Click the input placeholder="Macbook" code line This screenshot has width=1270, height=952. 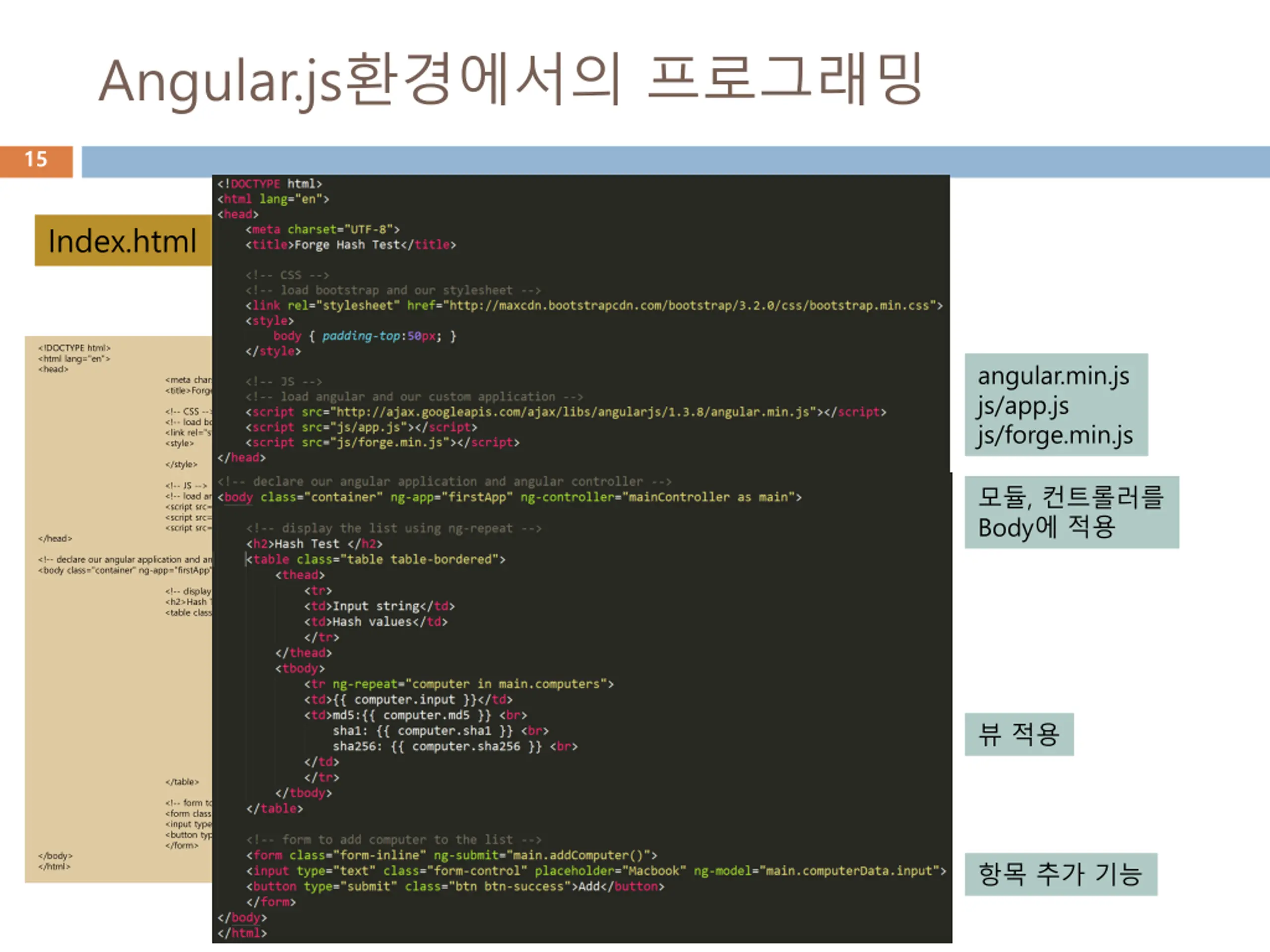(596, 871)
